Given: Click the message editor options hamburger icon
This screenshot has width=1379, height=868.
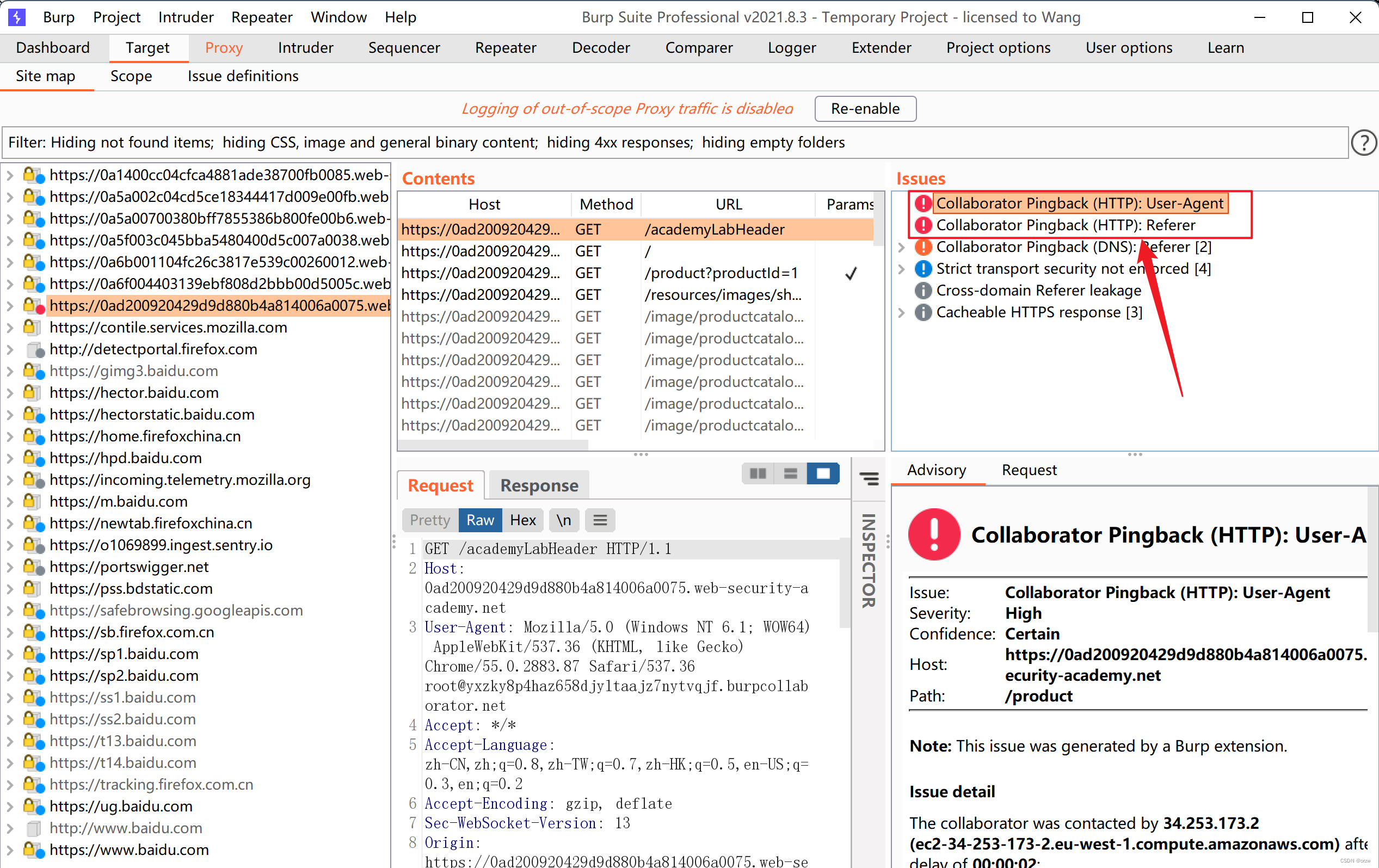Looking at the screenshot, I should point(600,520).
